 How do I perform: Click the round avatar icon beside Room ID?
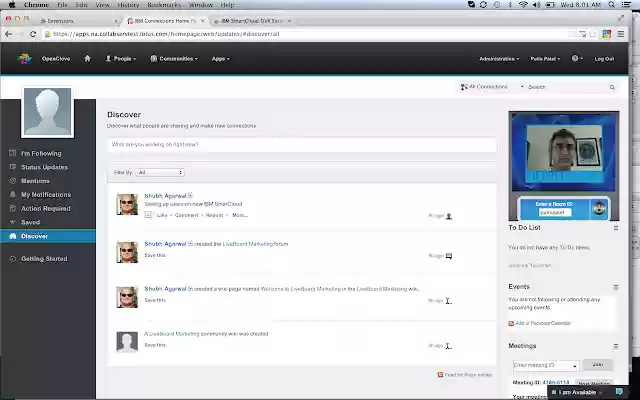point(599,209)
